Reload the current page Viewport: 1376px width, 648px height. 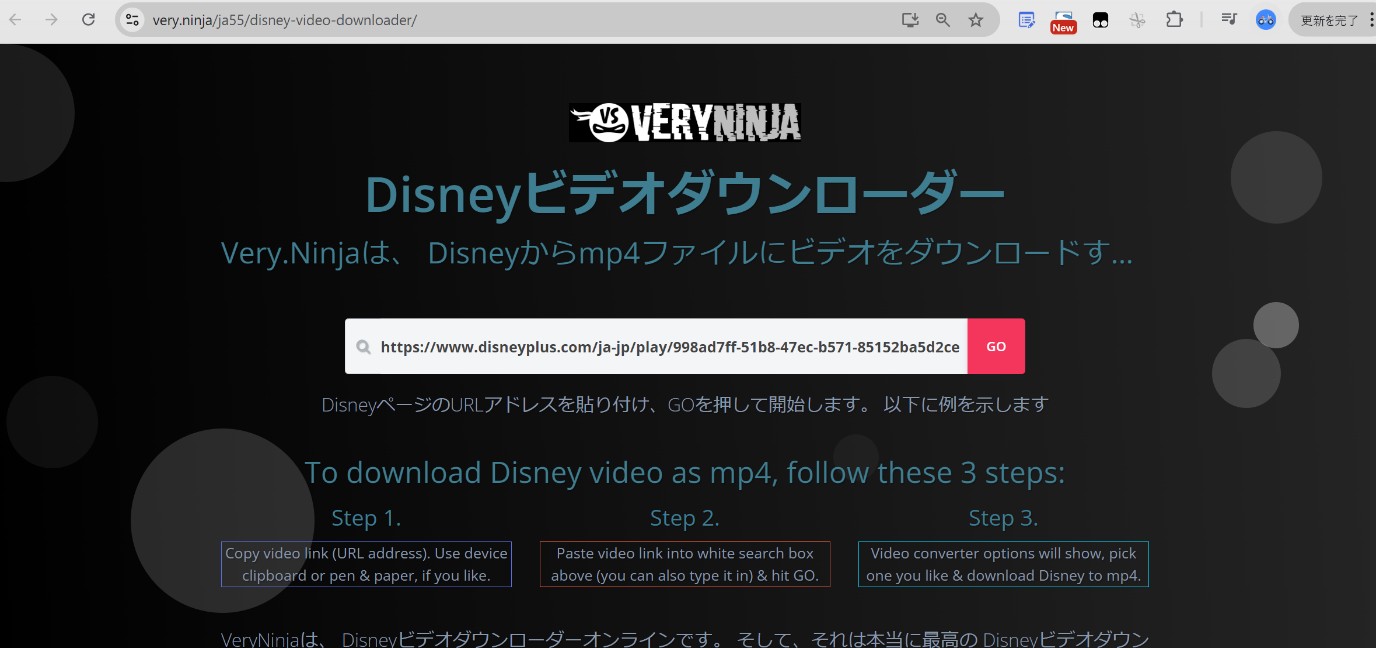pyautogui.click(x=88, y=20)
